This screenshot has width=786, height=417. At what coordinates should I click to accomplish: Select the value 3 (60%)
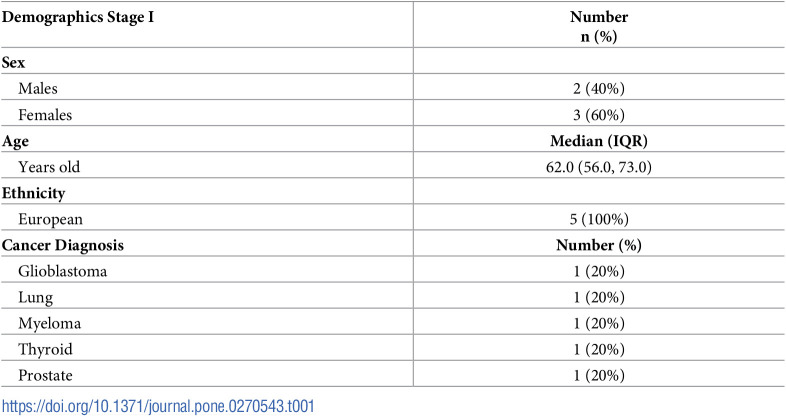(x=599, y=115)
